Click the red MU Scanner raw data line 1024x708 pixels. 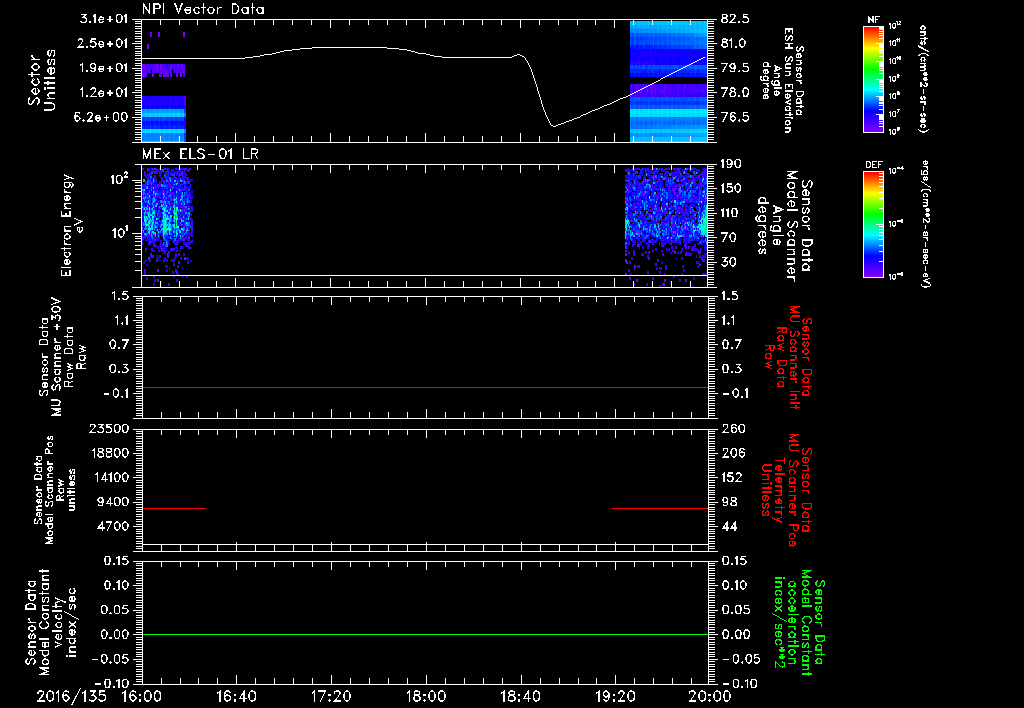425,388
